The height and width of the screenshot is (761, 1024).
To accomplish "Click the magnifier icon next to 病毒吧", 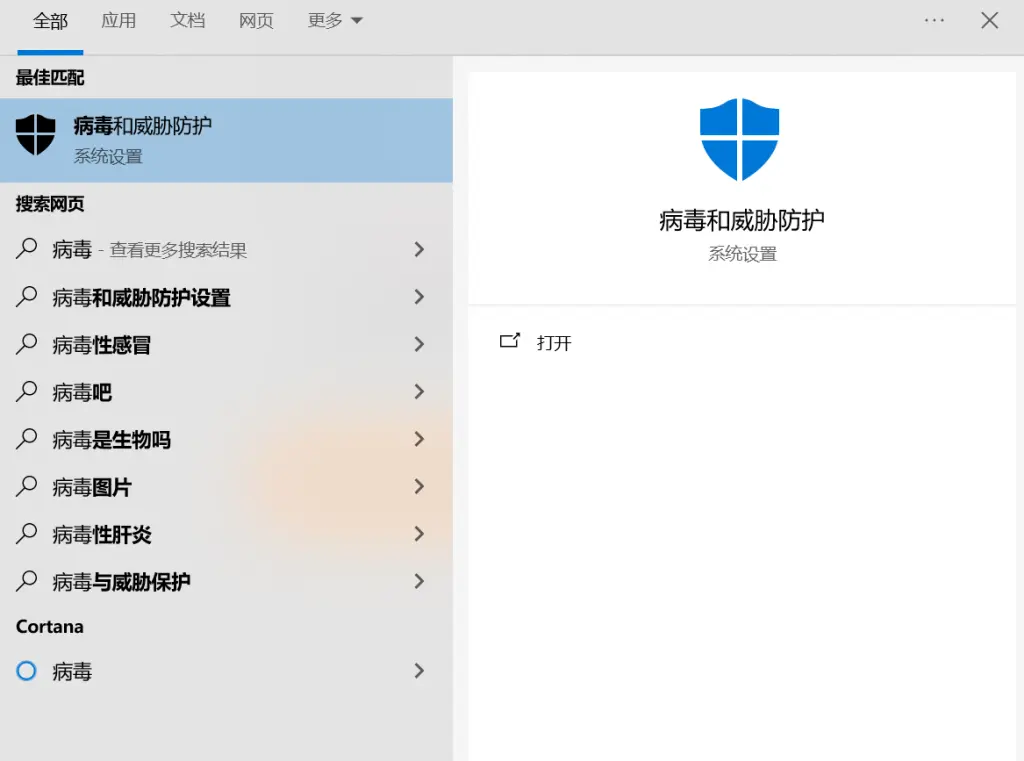I will [26, 391].
